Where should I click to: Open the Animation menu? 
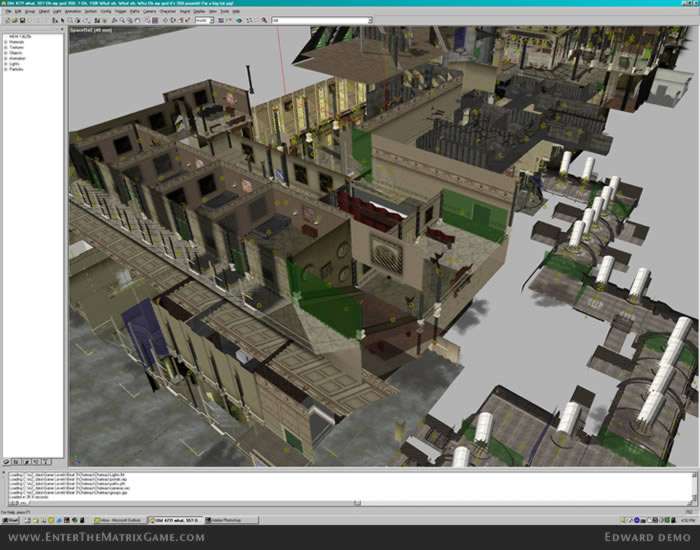73,11
